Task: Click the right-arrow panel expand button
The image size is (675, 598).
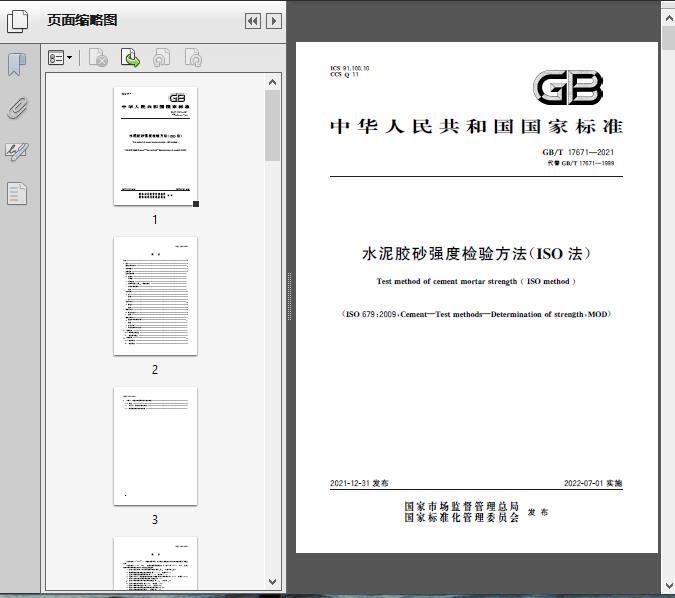Action: [274, 21]
